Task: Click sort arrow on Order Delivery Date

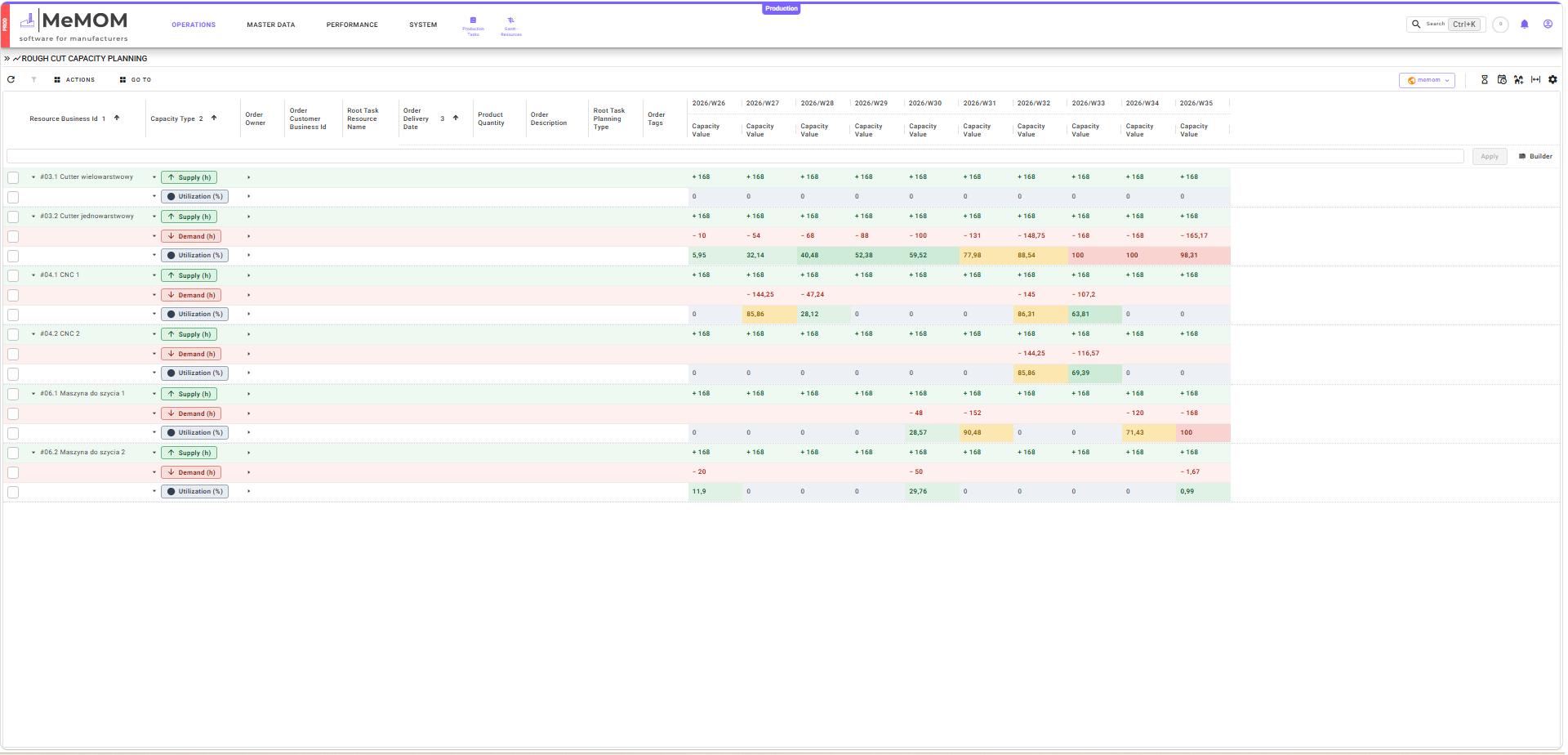Action: point(456,118)
